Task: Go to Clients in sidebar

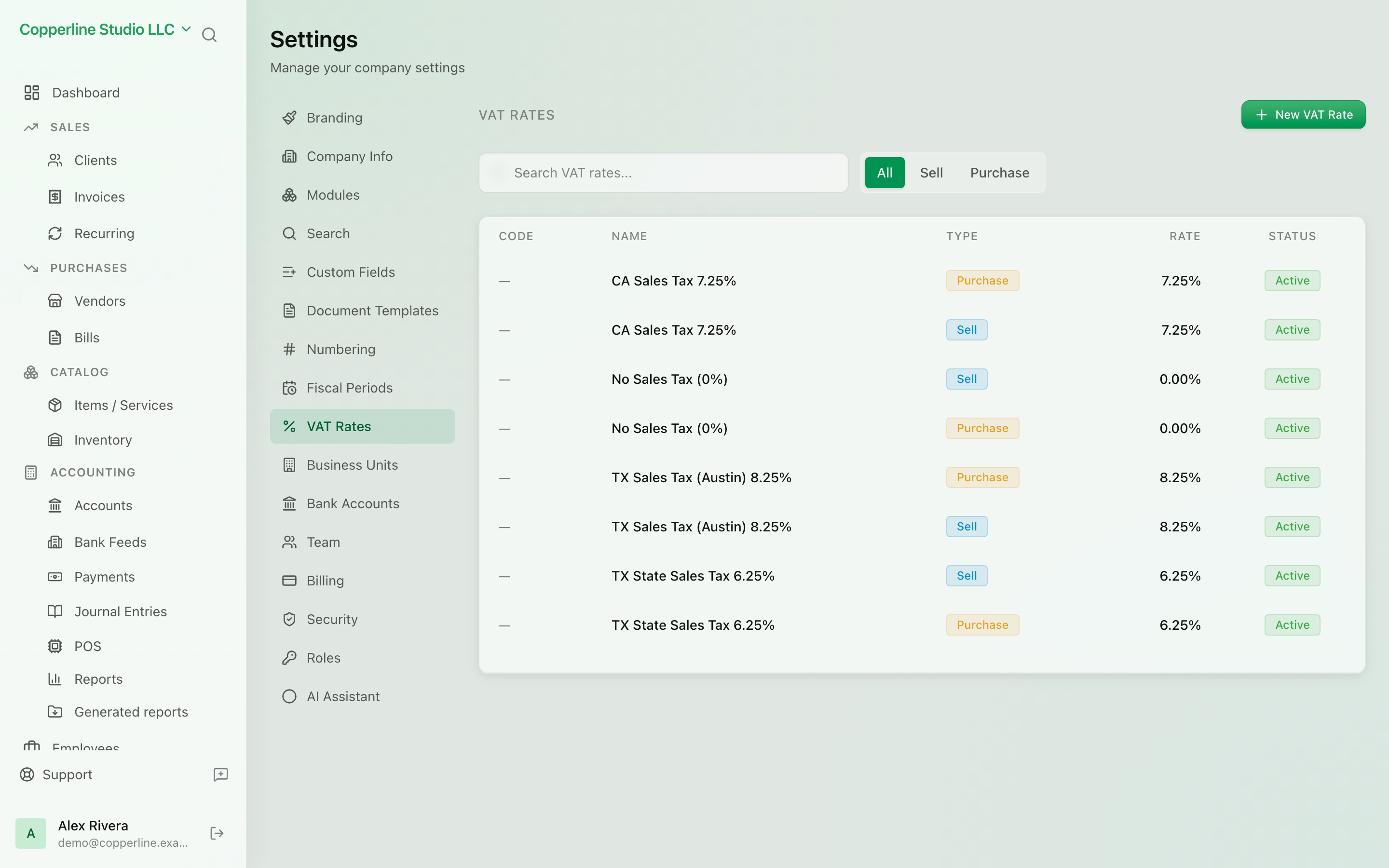Action: (x=95, y=160)
